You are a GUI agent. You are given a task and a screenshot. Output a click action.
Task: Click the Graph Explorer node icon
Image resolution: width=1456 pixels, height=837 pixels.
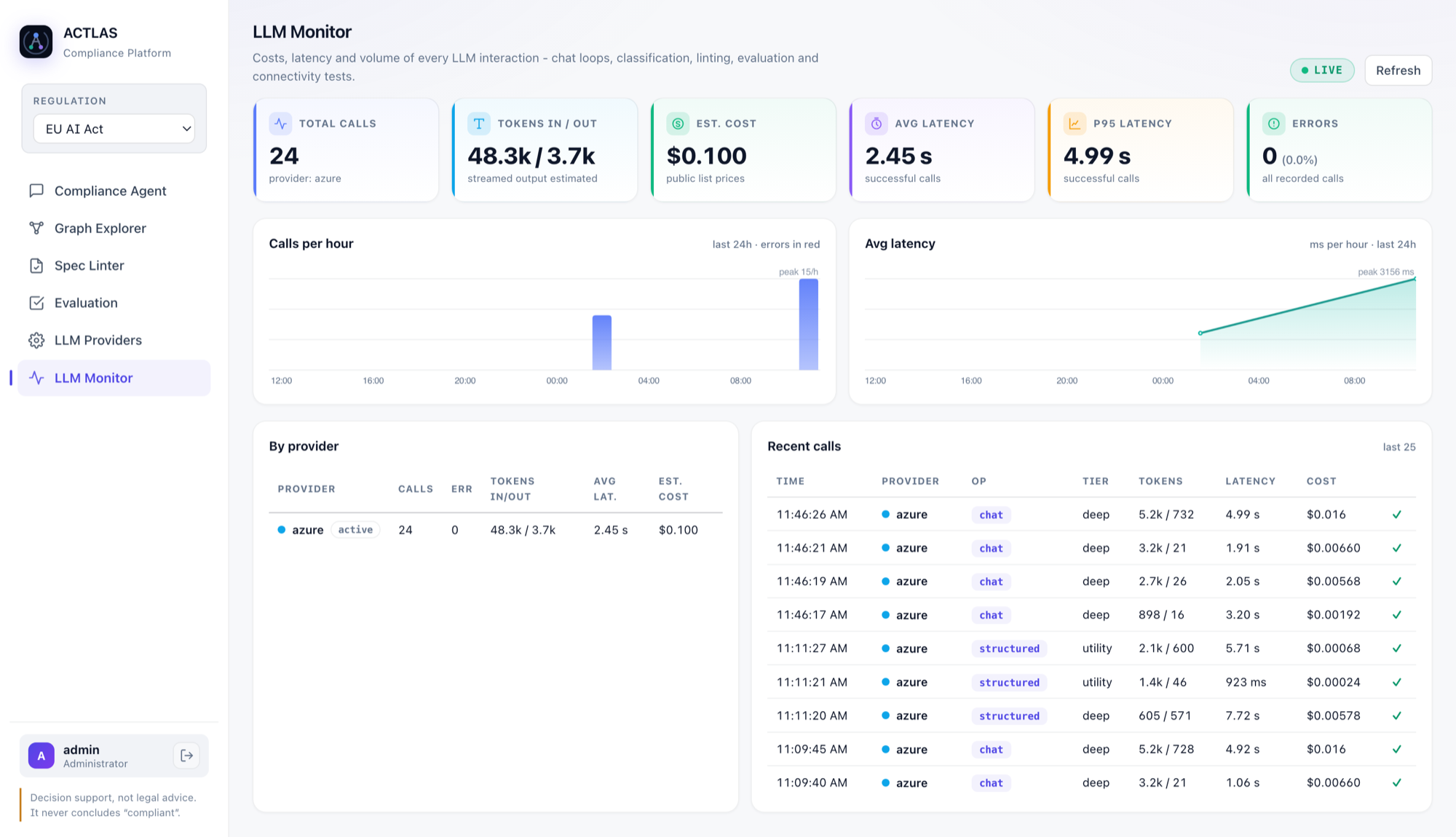click(36, 228)
